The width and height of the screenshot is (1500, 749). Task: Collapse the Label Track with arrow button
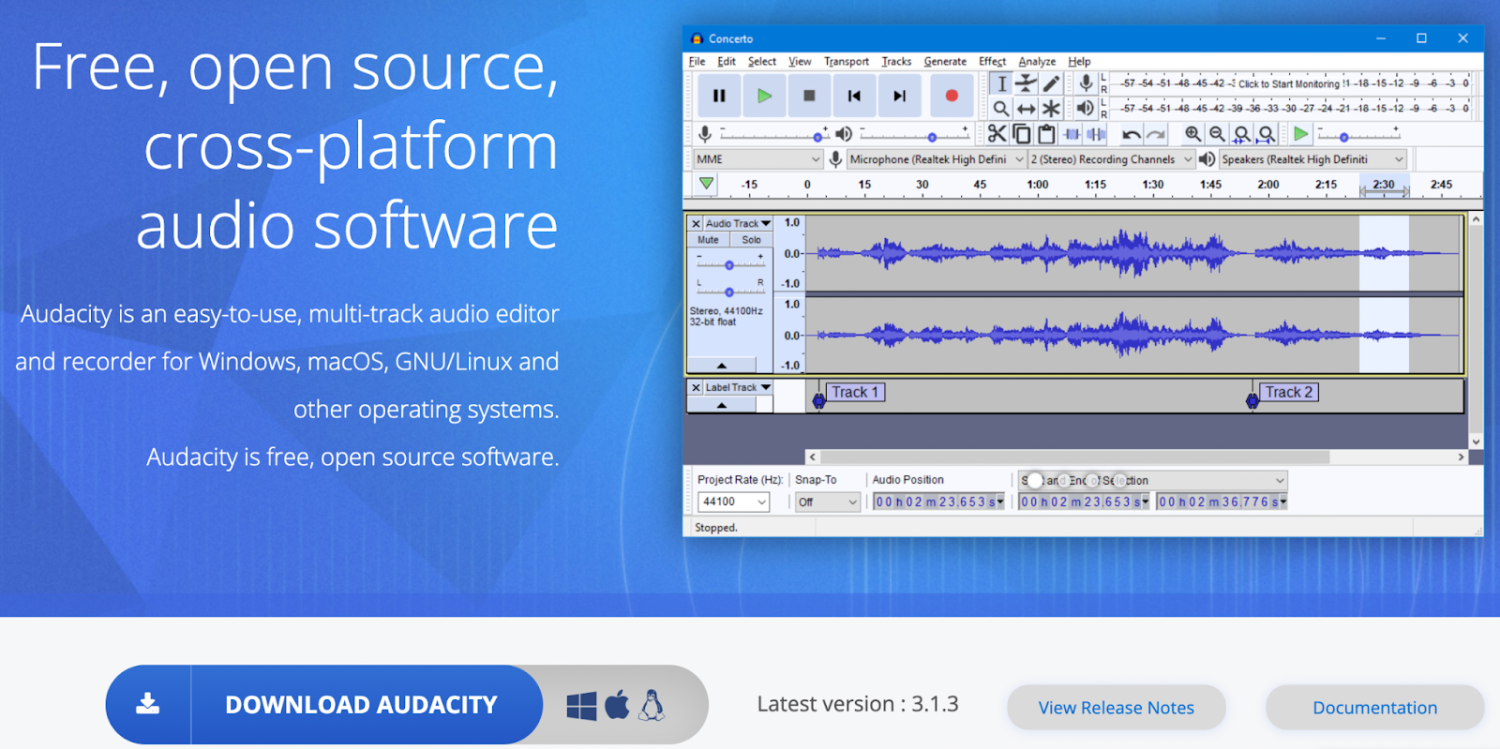point(721,405)
